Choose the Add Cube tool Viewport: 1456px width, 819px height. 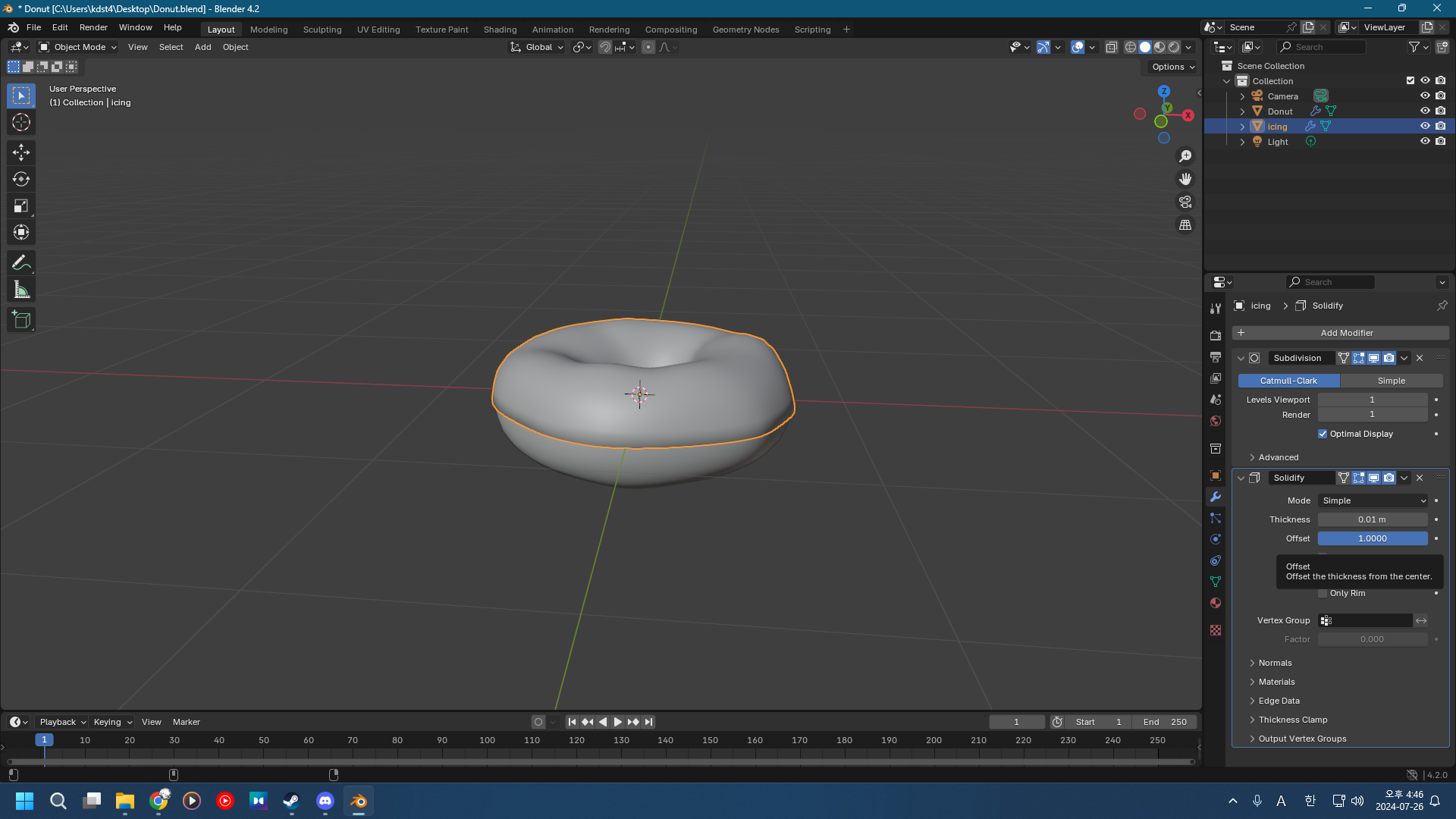pos(21,320)
